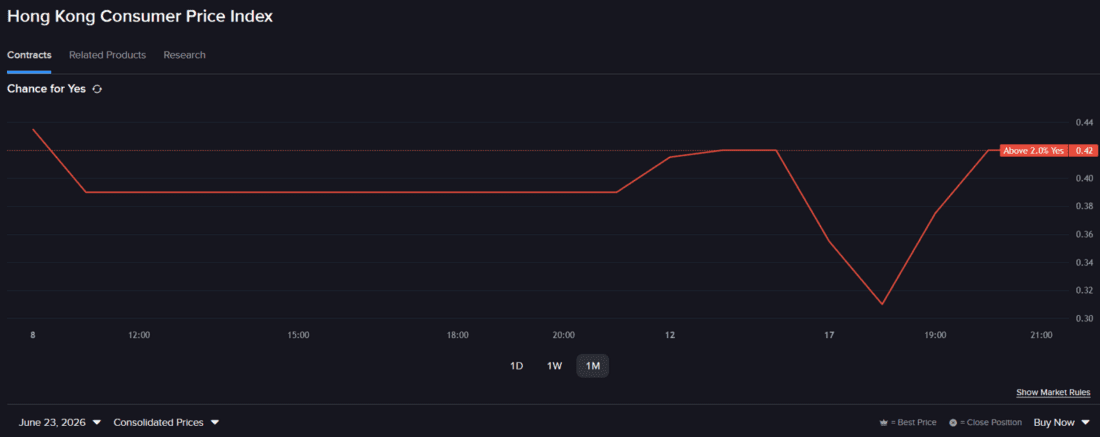Viewport: 1100px width, 437px height.
Task: Click the Close Position legend icon
Action: 953,423
